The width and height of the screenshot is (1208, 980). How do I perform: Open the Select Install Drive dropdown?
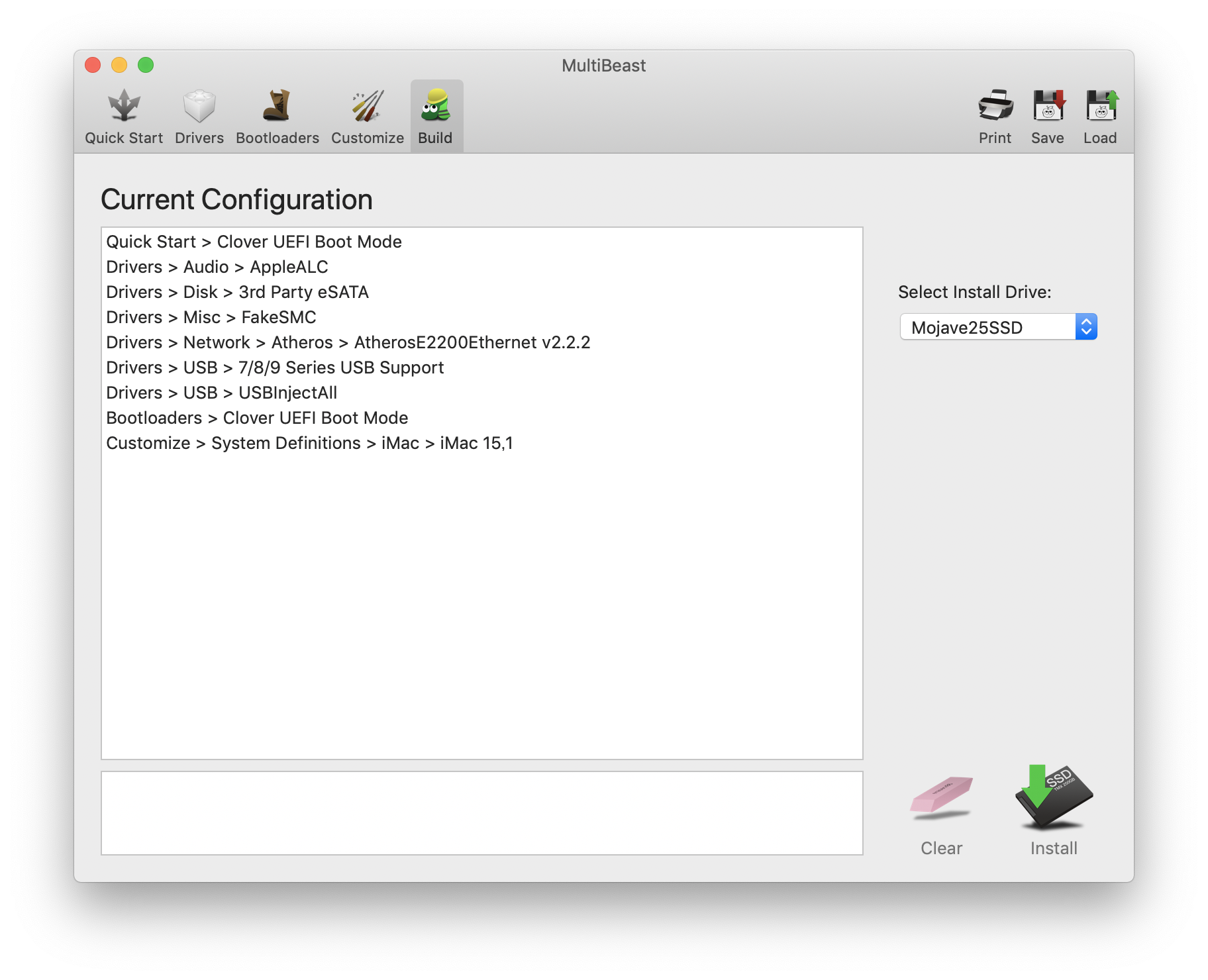(x=998, y=327)
